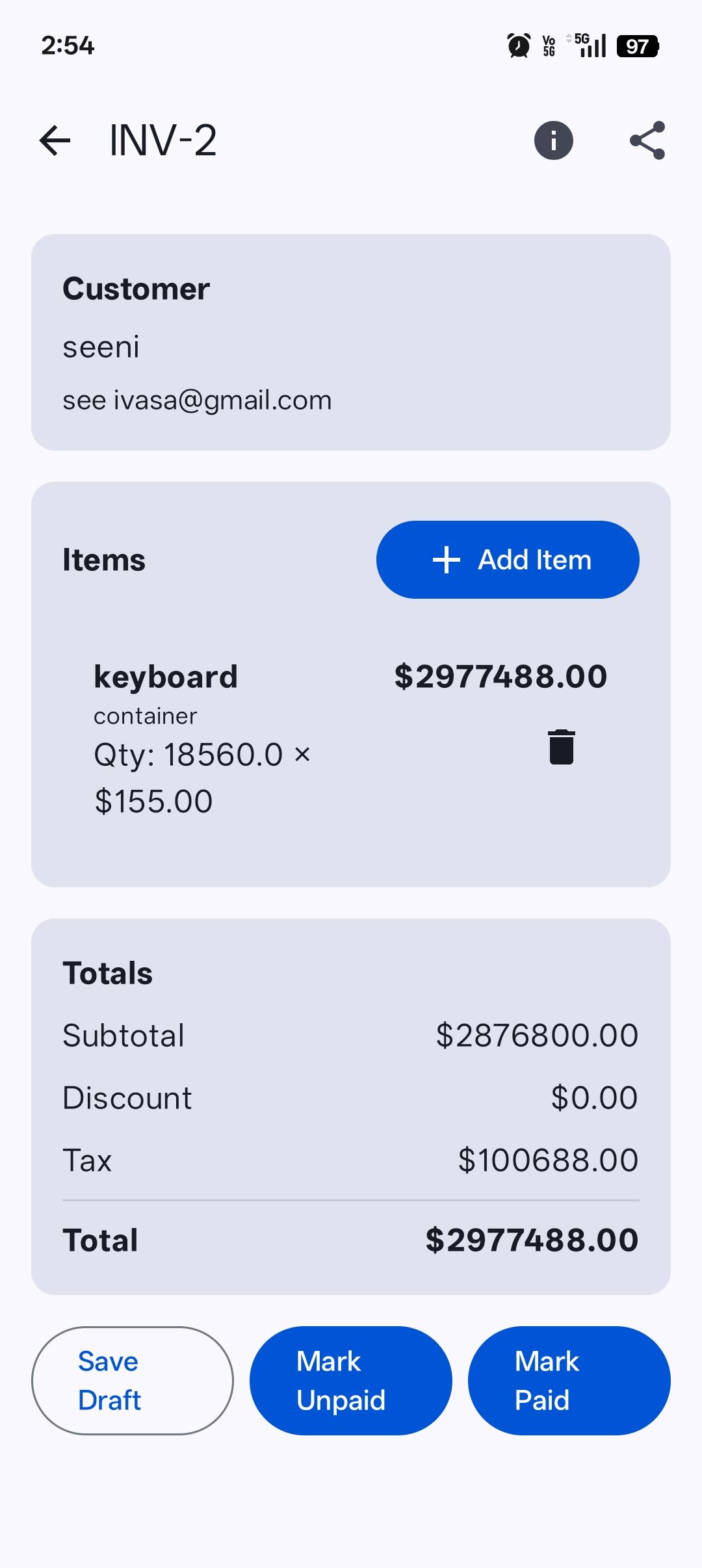The height and width of the screenshot is (1568, 702).
Task: Mark the invoice as paid
Action: (569, 1380)
